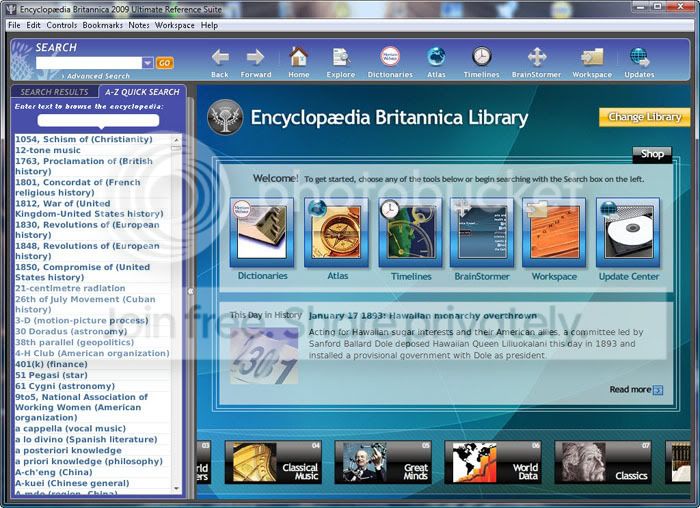Click the Updates globe toolbar icon
The image size is (700, 508).
[639, 57]
